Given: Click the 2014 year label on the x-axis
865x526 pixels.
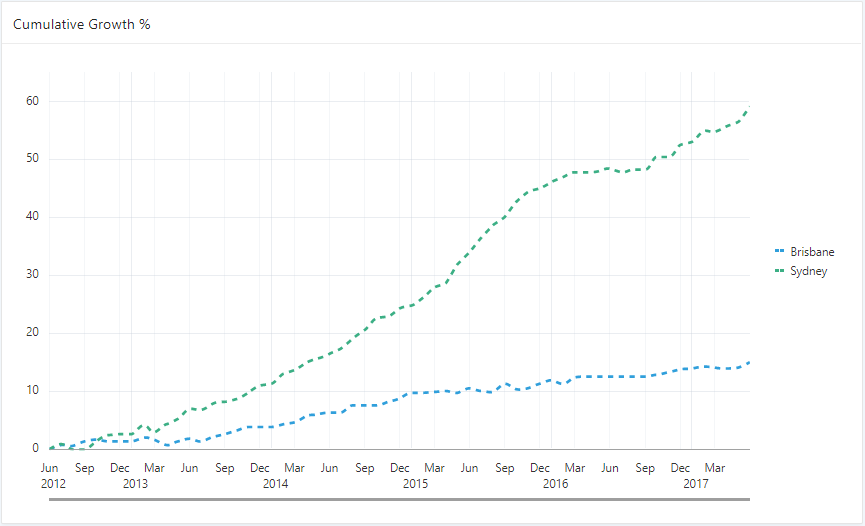Looking at the screenshot, I should click(x=276, y=483).
